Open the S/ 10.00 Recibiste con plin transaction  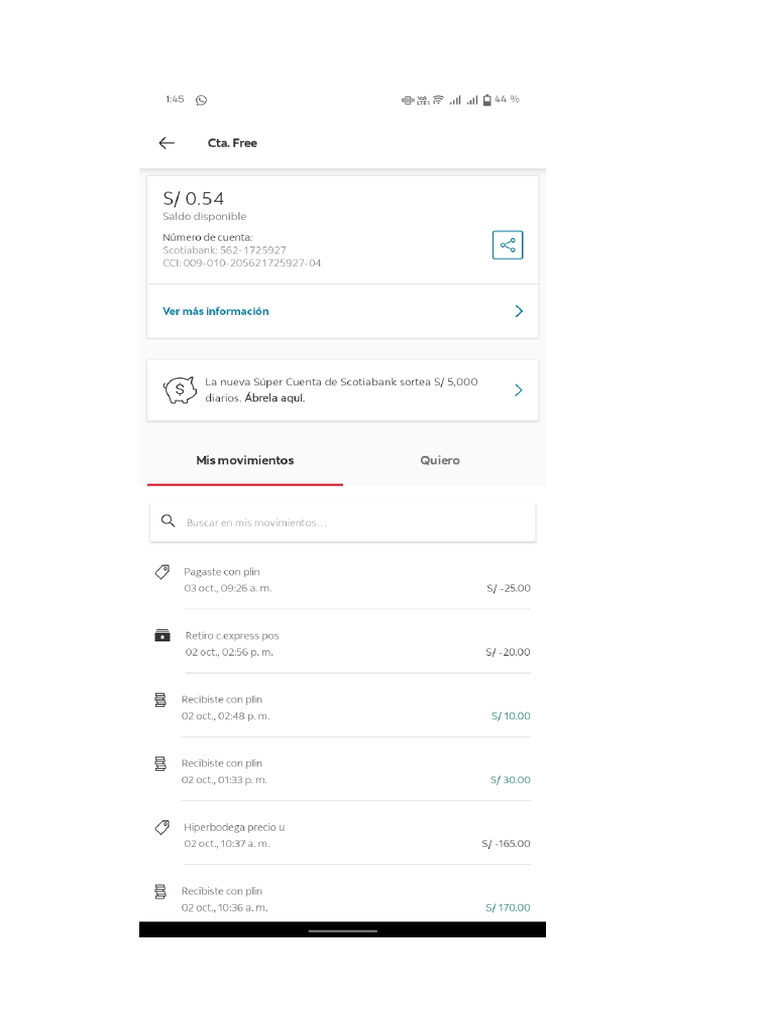pos(342,707)
